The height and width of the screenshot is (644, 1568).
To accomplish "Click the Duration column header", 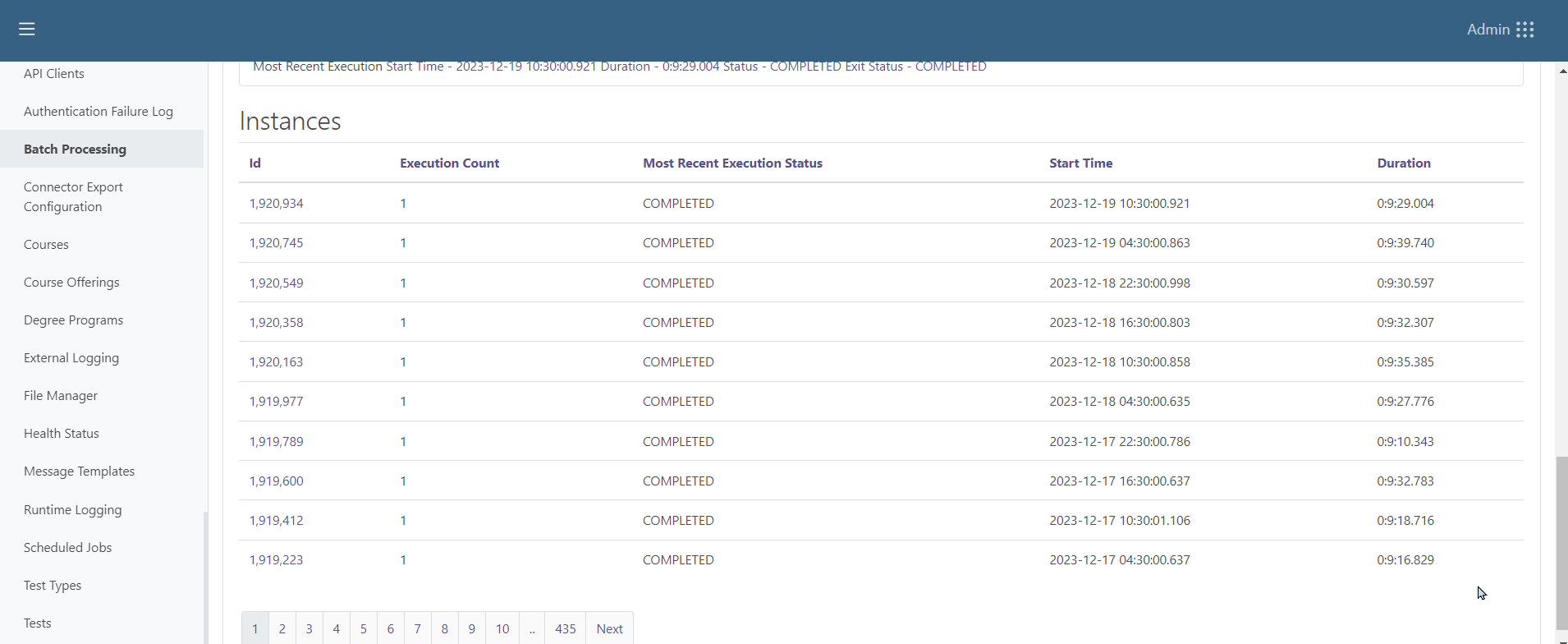I will point(1404,163).
